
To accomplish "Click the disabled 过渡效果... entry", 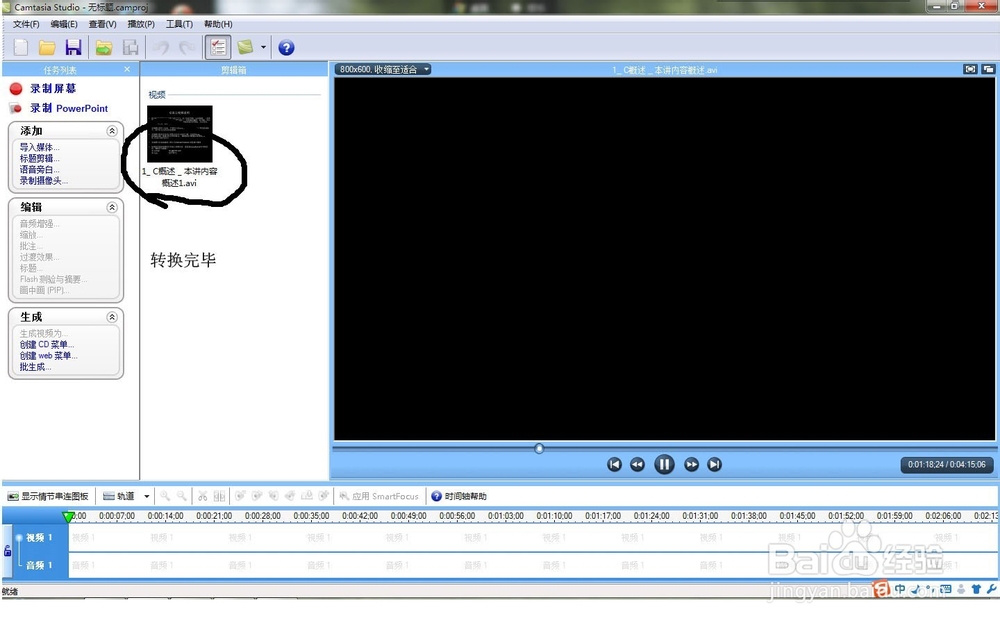I will pos(39,257).
